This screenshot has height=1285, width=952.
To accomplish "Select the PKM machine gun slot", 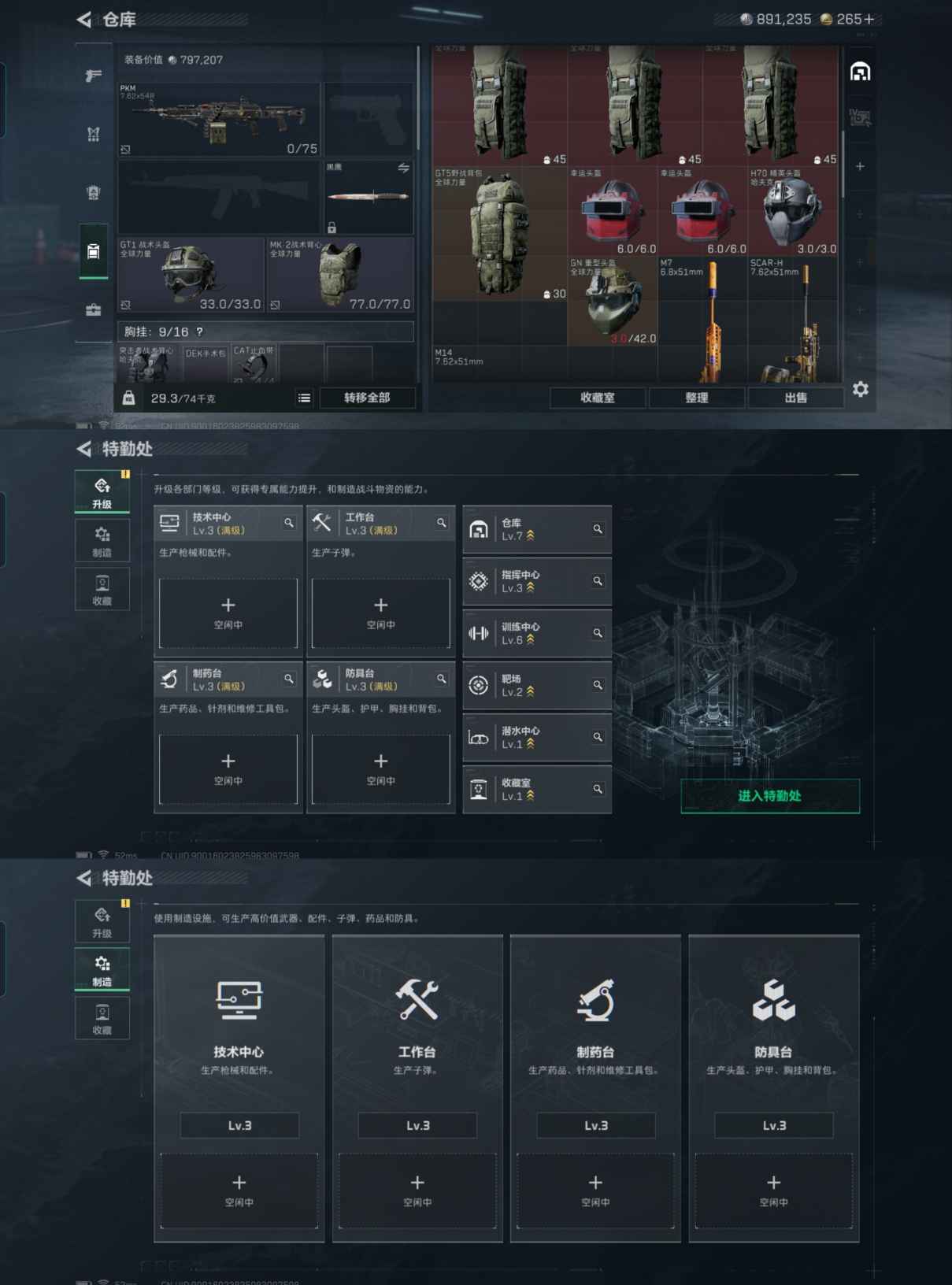I will tap(219, 119).
